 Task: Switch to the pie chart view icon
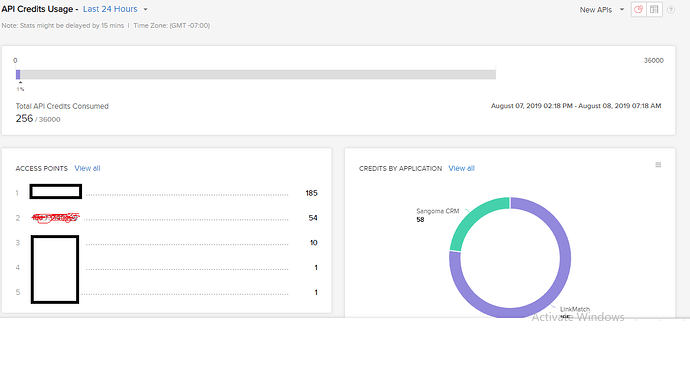[639, 9]
